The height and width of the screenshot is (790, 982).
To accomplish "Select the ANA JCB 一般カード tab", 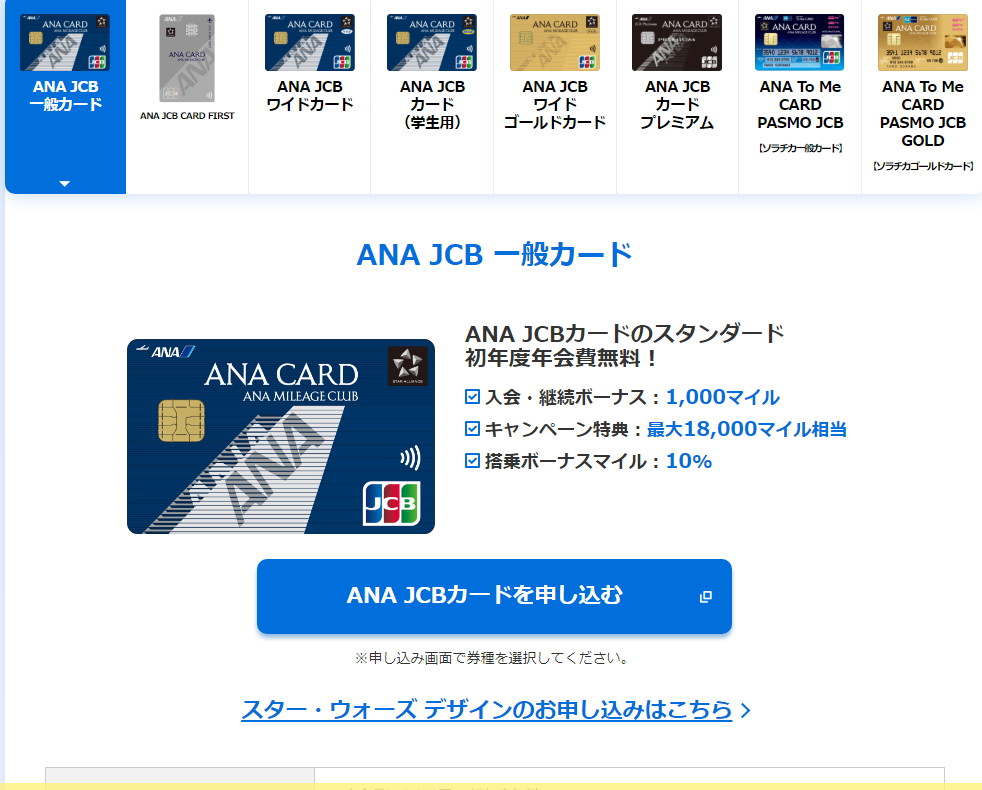I will click(x=65, y=96).
